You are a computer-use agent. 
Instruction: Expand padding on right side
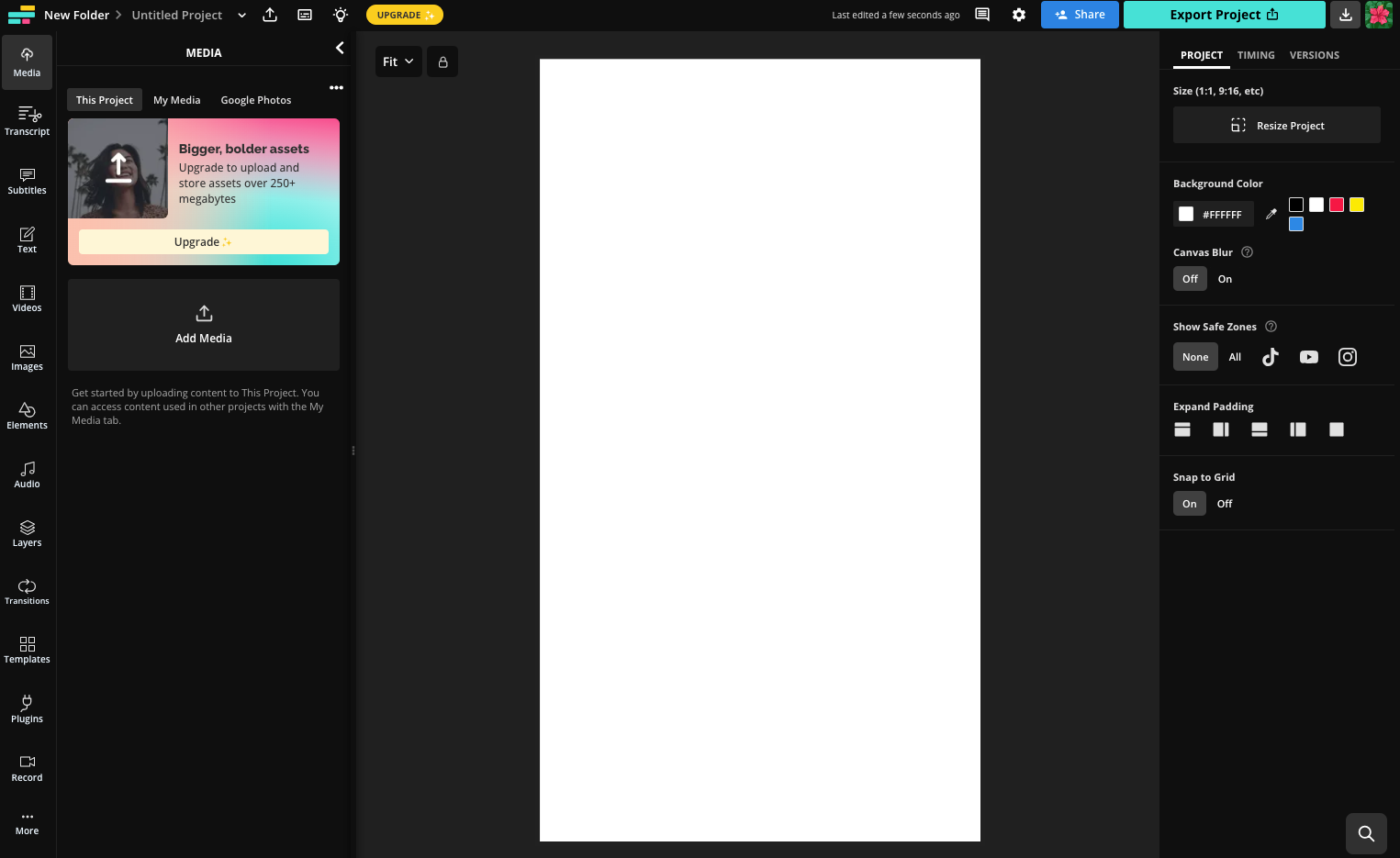1221,429
